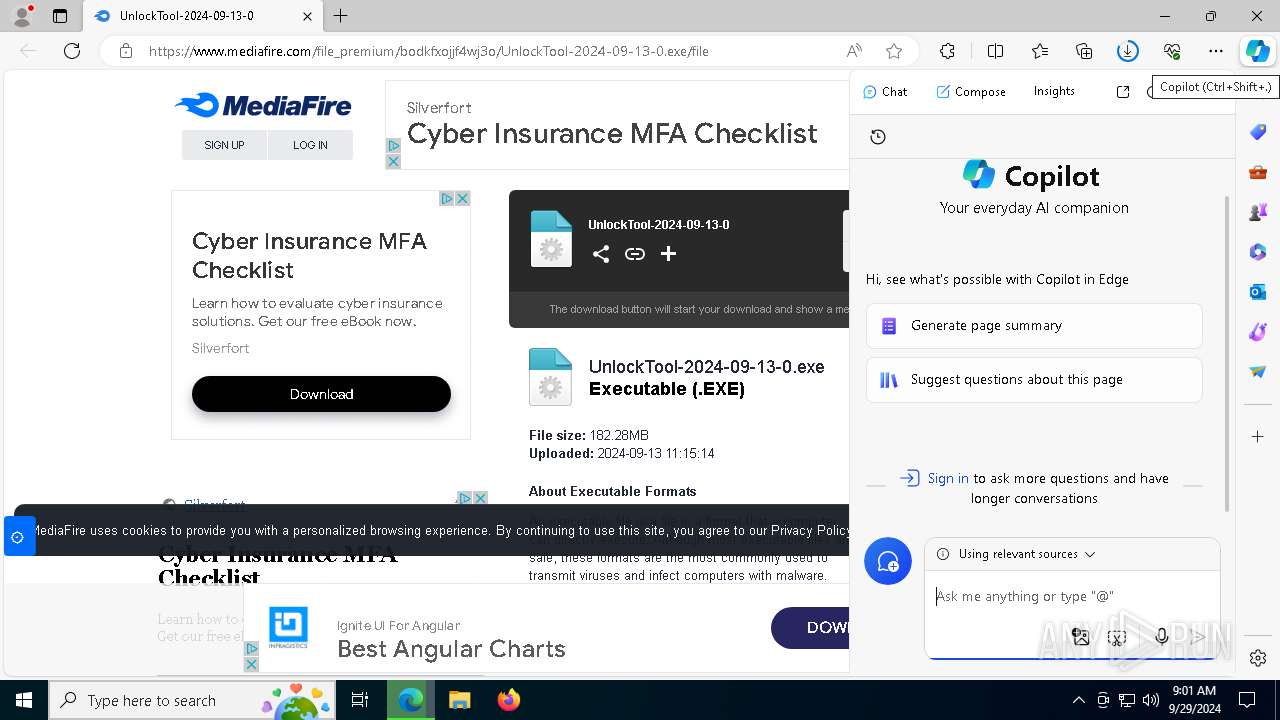Use the microphone in Copilot
1280x720 pixels.
(1161, 636)
